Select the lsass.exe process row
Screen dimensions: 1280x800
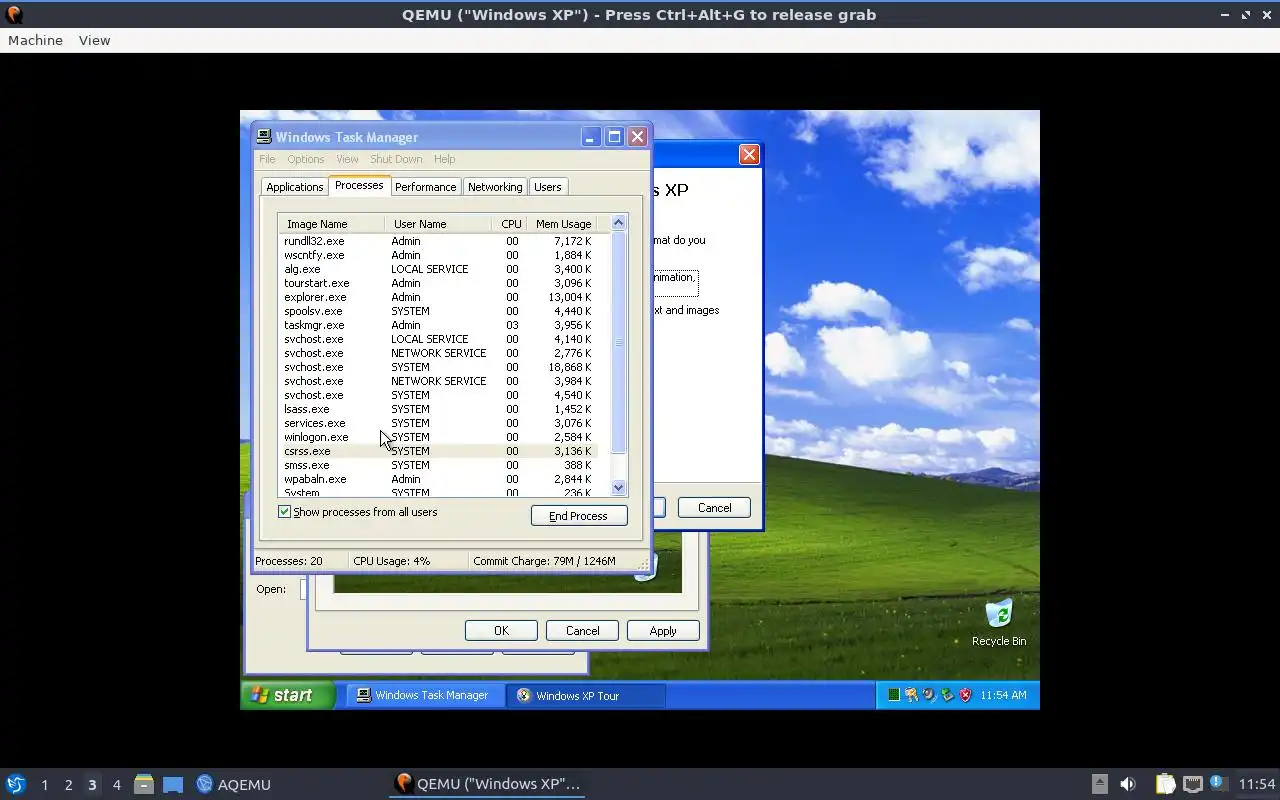[439, 409]
